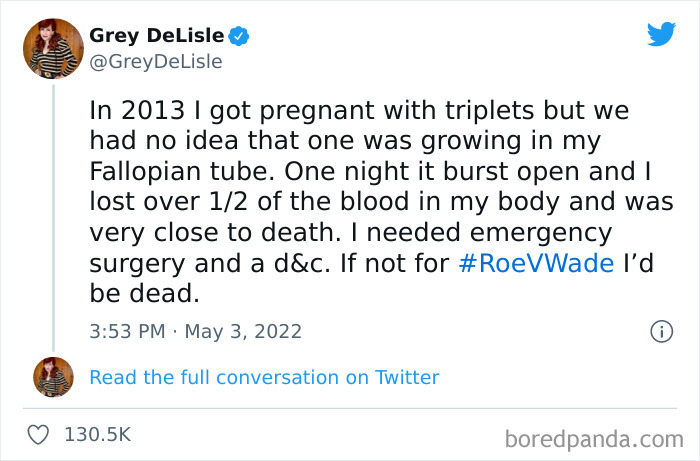Open the Grey DeLisle display name

[156, 36]
